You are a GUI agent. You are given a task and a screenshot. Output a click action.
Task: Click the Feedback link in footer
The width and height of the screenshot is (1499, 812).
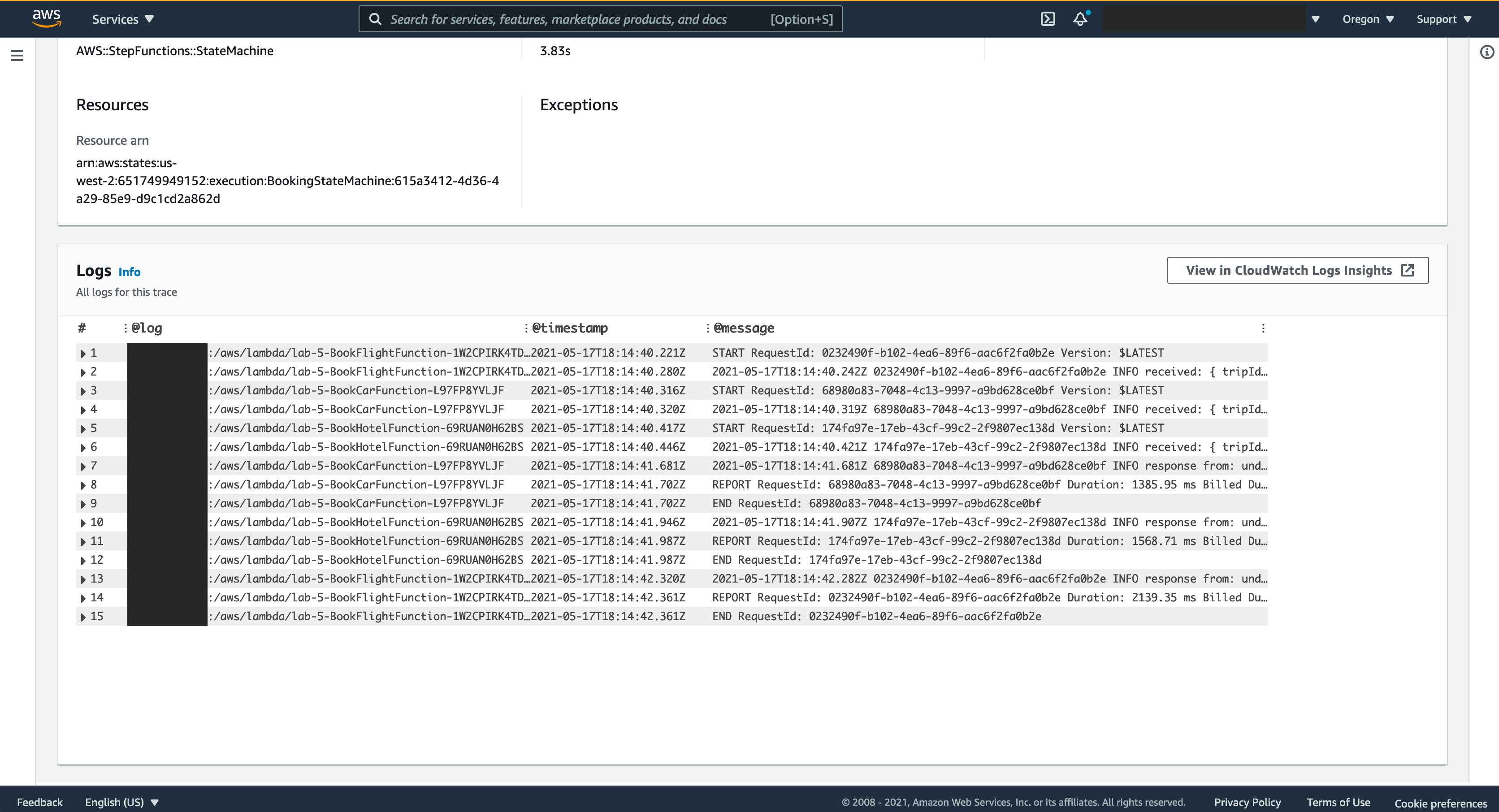pos(39,802)
